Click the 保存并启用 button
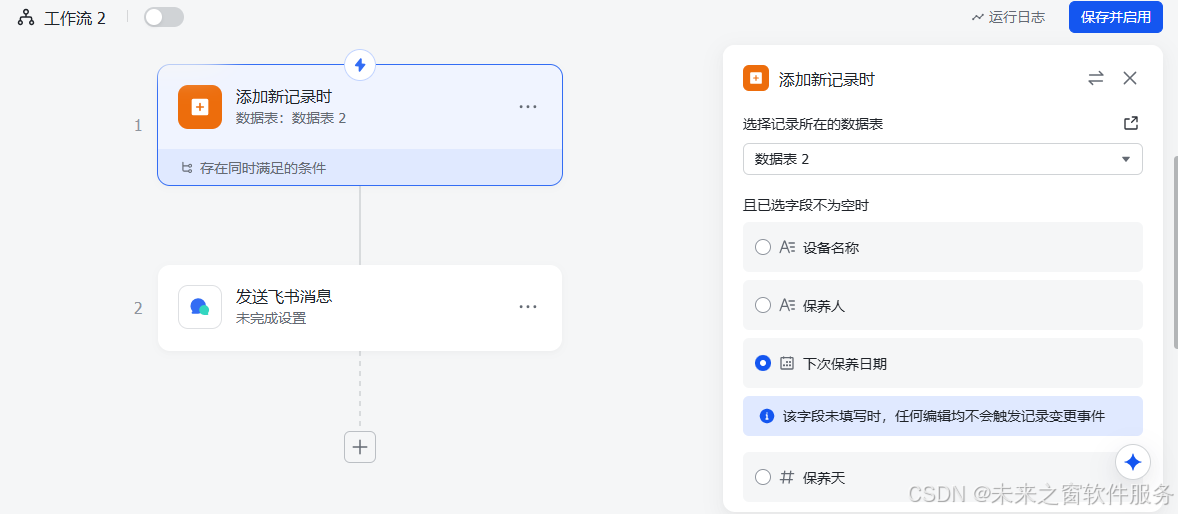 pos(1116,17)
